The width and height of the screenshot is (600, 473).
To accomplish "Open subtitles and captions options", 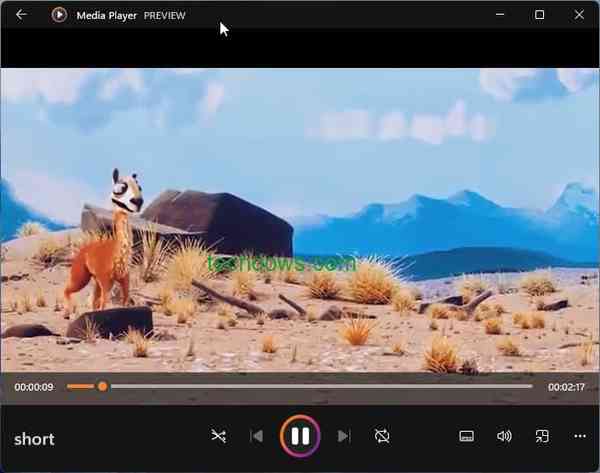I will coord(466,436).
